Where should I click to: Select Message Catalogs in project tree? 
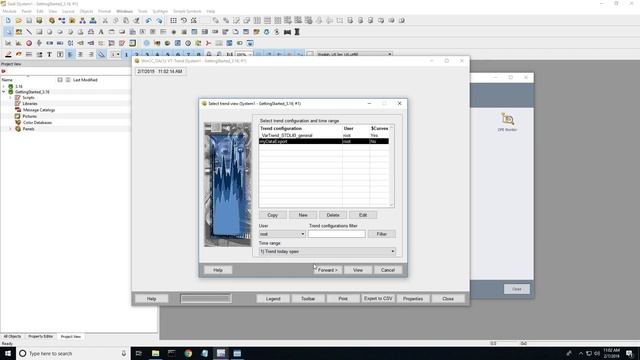(x=39, y=110)
